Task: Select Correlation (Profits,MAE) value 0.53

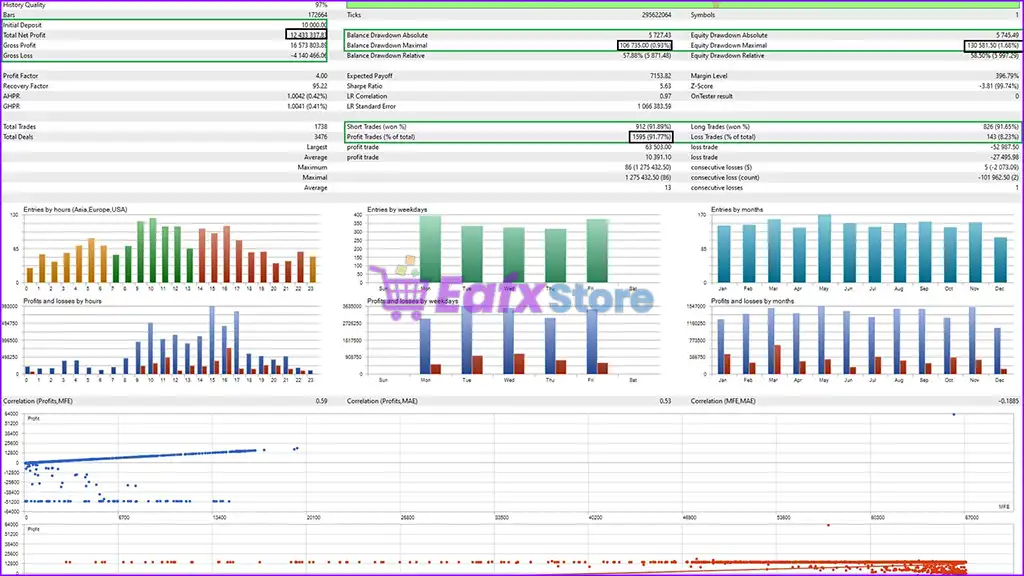Action: 665,401
